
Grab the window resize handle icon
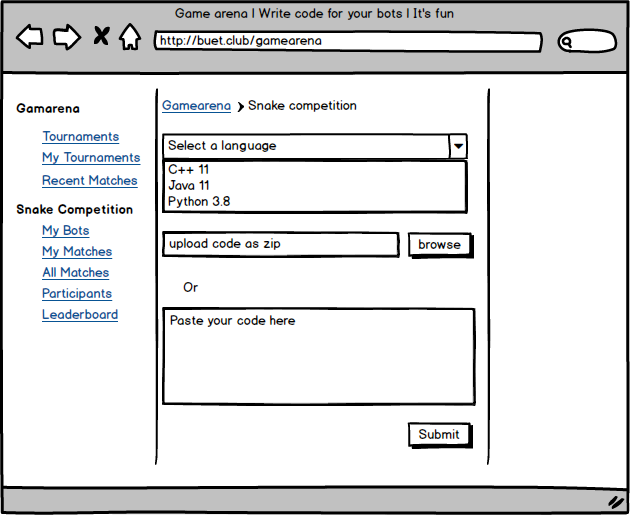click(616, 501)
